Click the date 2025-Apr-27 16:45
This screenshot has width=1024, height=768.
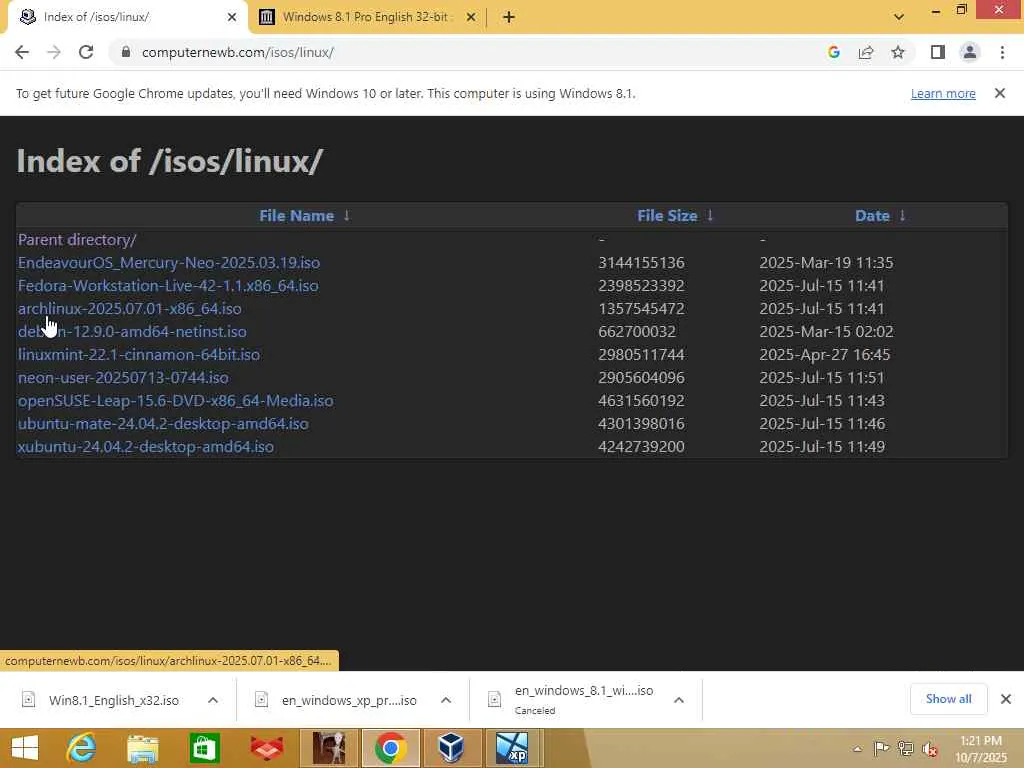point(824,355)
